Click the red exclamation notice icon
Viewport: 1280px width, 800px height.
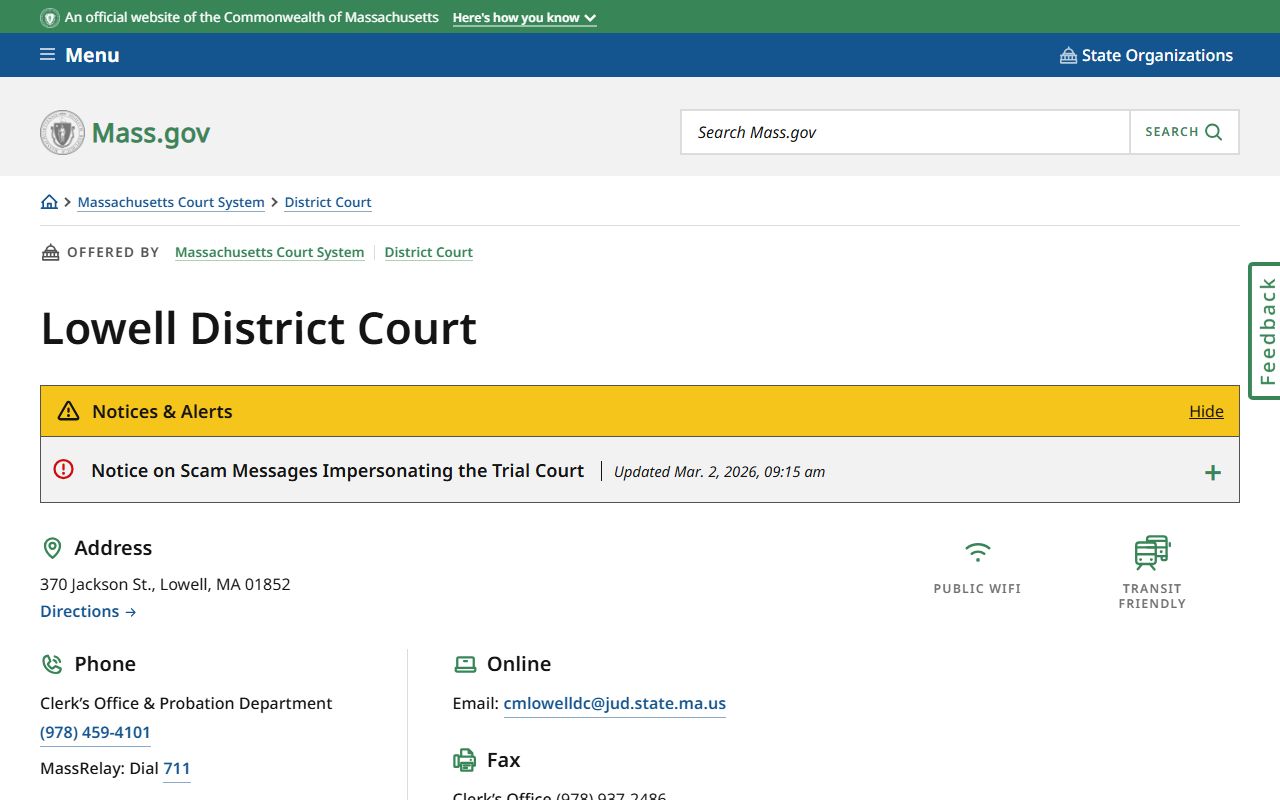click(64, 469)
